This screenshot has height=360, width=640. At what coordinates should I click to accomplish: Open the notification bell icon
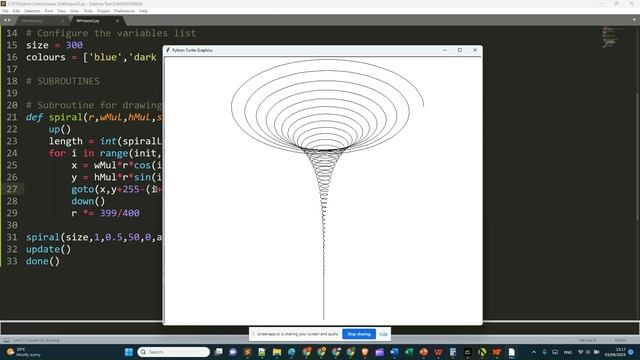tap(631, 352)
